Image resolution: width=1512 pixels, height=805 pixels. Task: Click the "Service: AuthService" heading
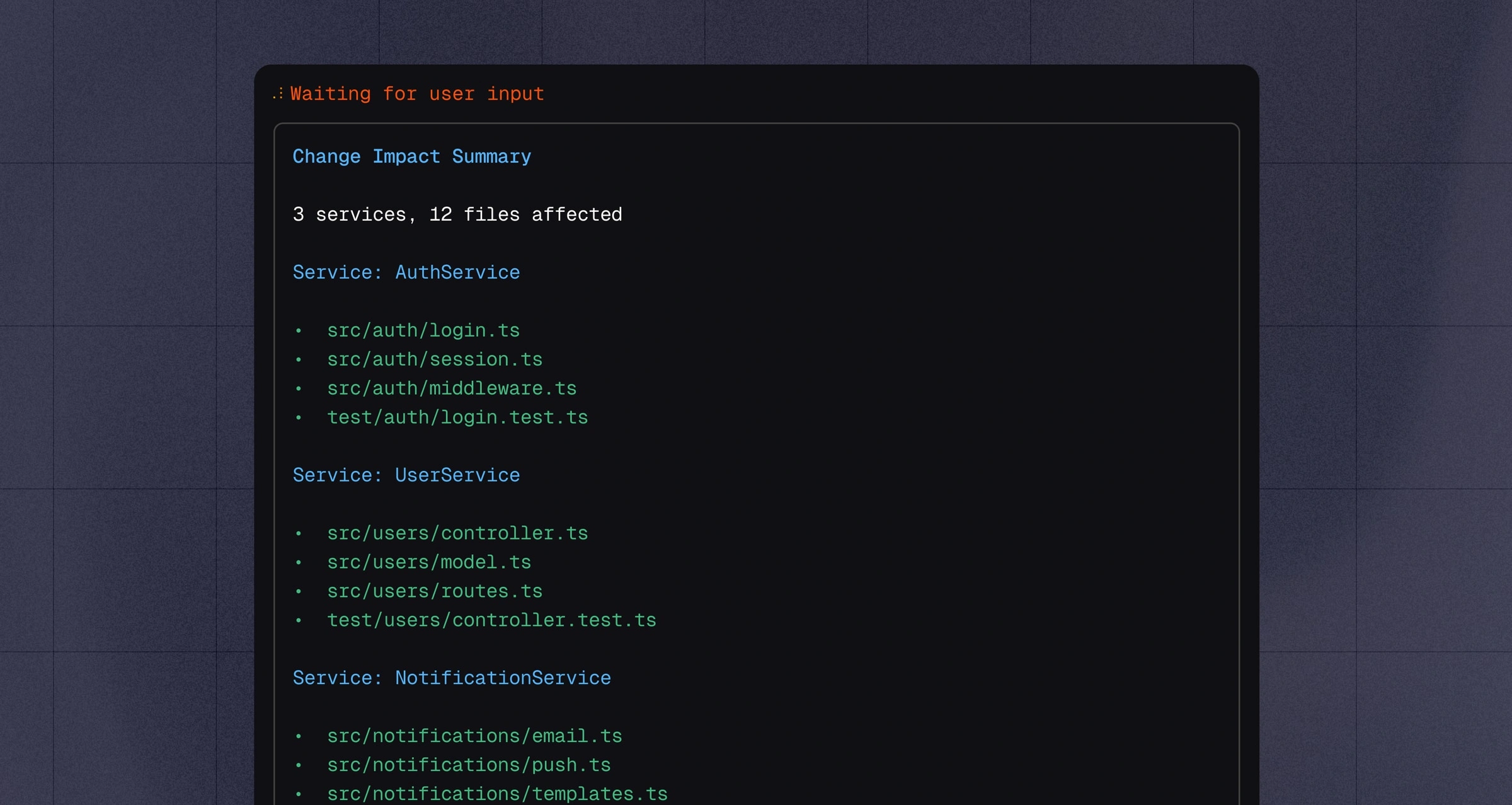[406, 272]
